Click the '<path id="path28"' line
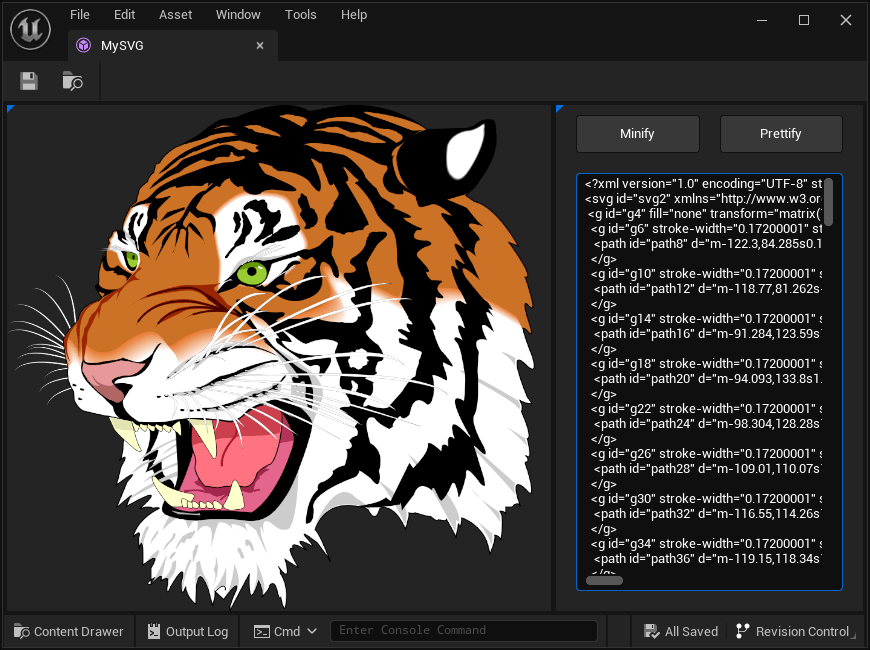The width and height of the screenshot is (870, 650). 707,468
